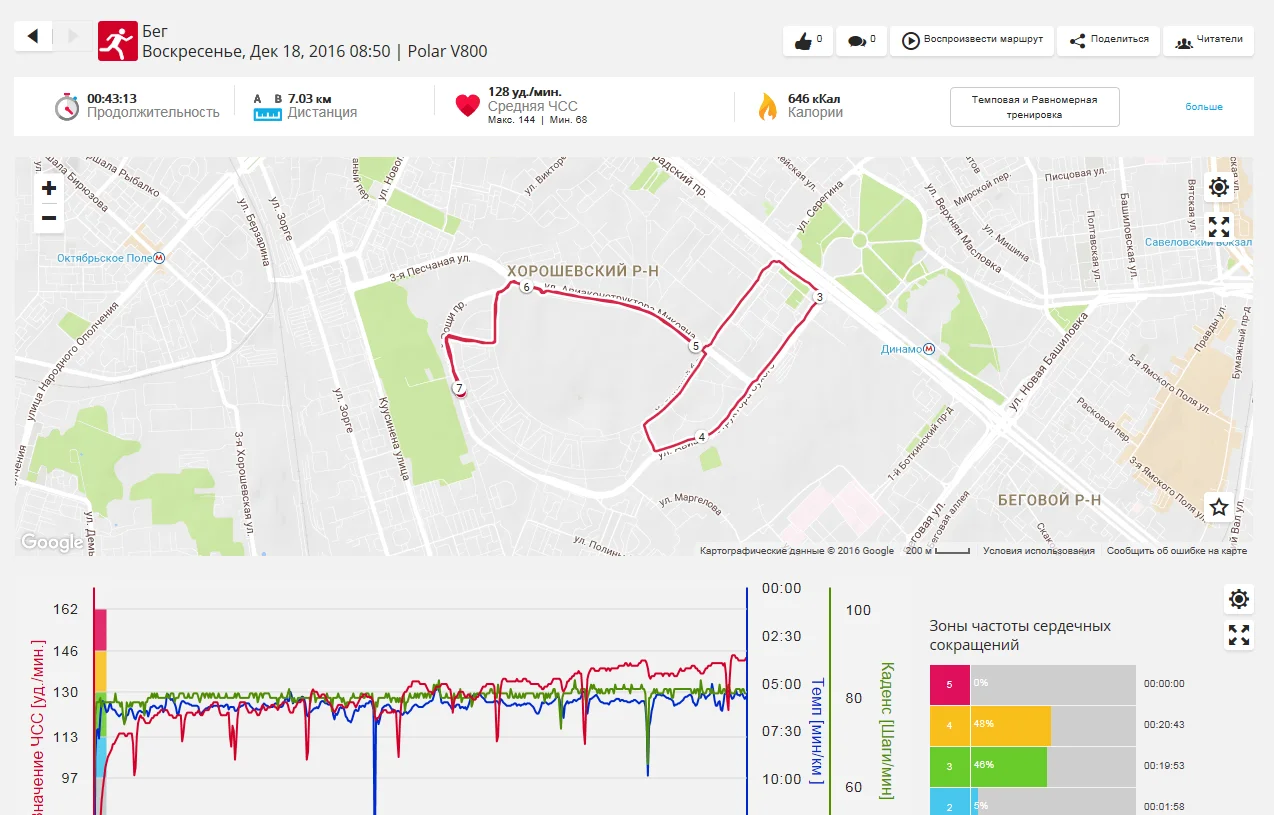Open Темповая и Равномерная тренировка button
Image resolution: width=1274 pixels, height=815 pixels.
pos(1034,107)
